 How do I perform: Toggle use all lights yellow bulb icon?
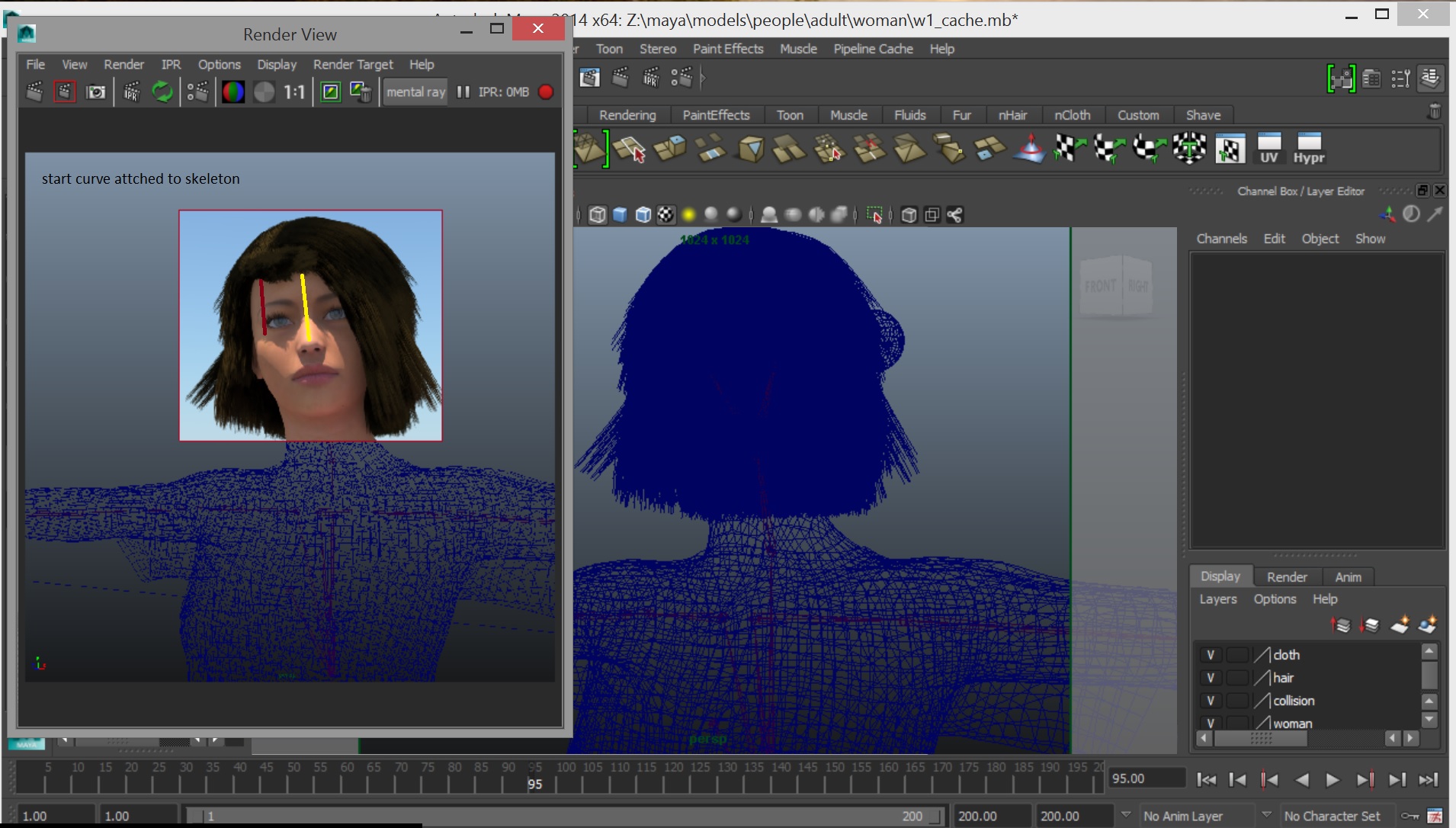(x=688, y=215)
